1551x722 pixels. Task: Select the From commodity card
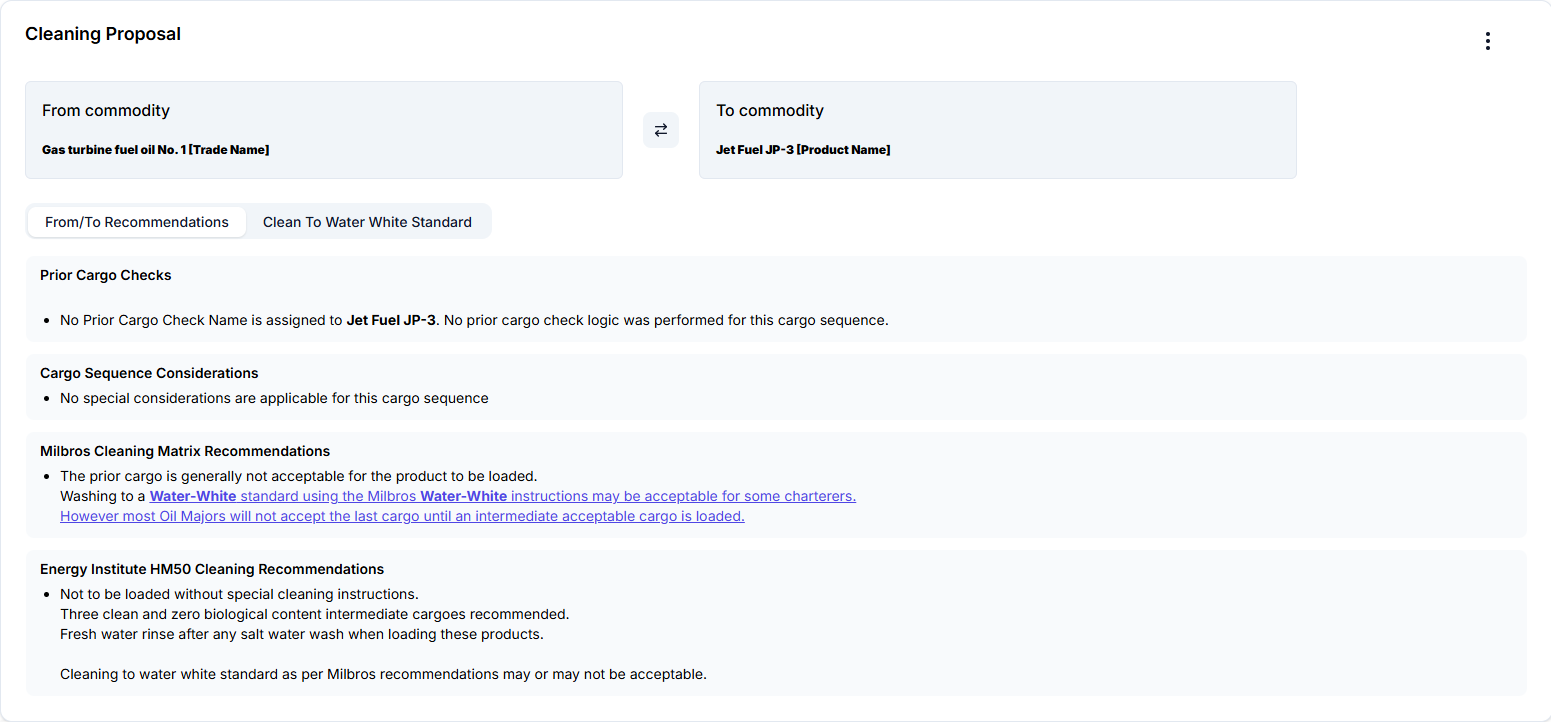coord(324,130)
